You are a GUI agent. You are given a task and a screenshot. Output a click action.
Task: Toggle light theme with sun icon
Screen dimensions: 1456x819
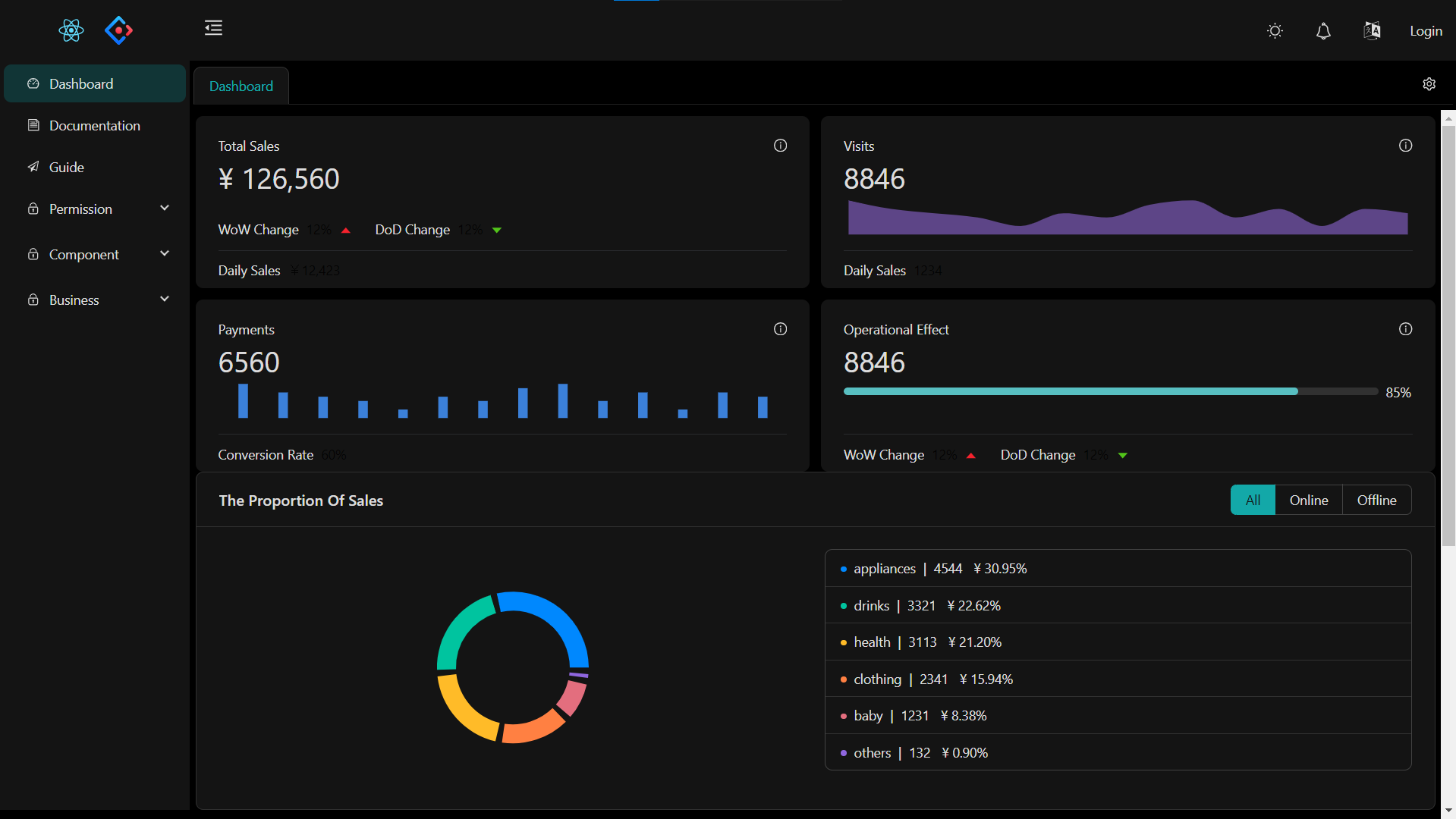(x=1275, y=30)
